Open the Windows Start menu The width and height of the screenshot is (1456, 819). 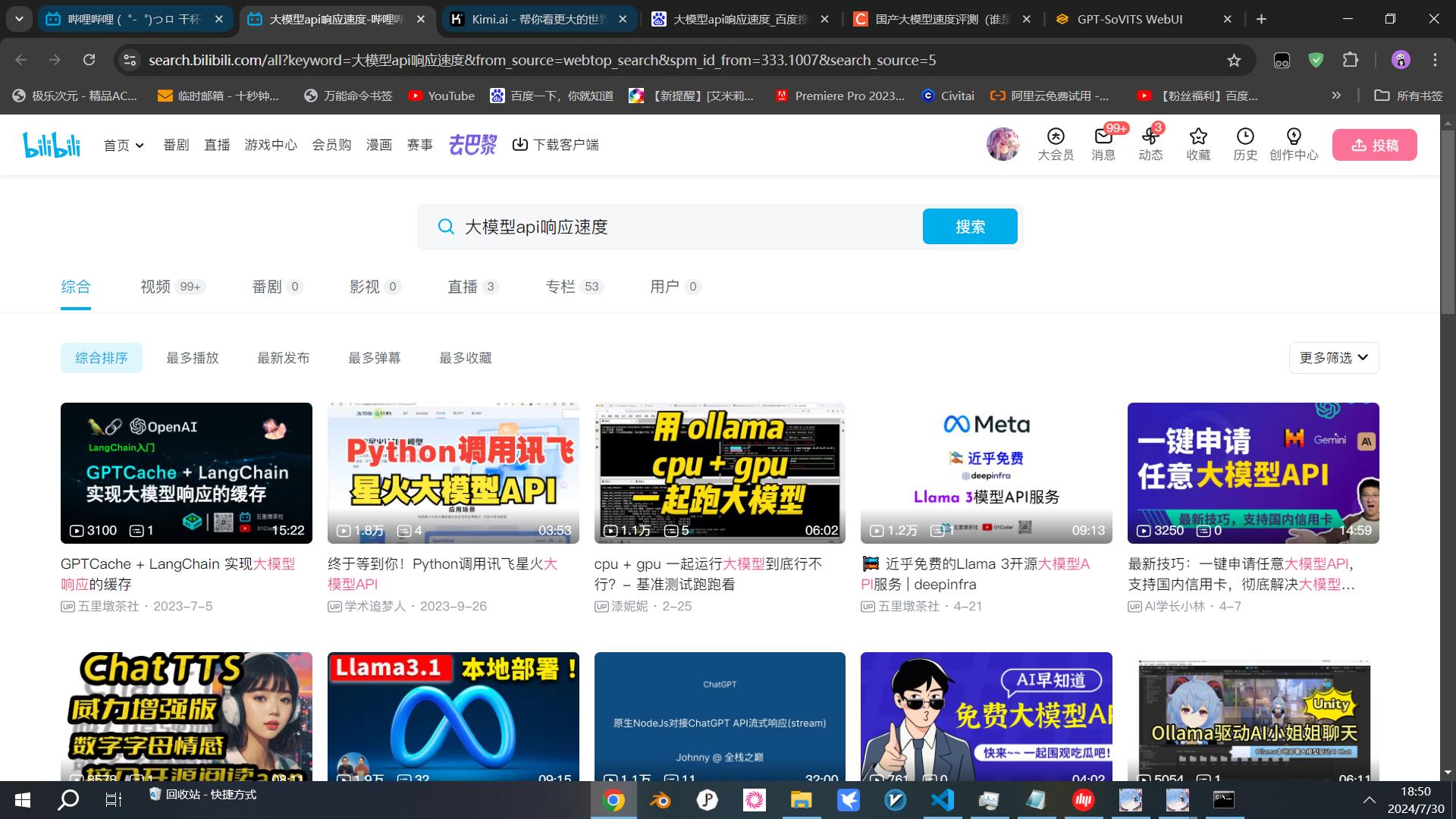(x=23, y=800)
